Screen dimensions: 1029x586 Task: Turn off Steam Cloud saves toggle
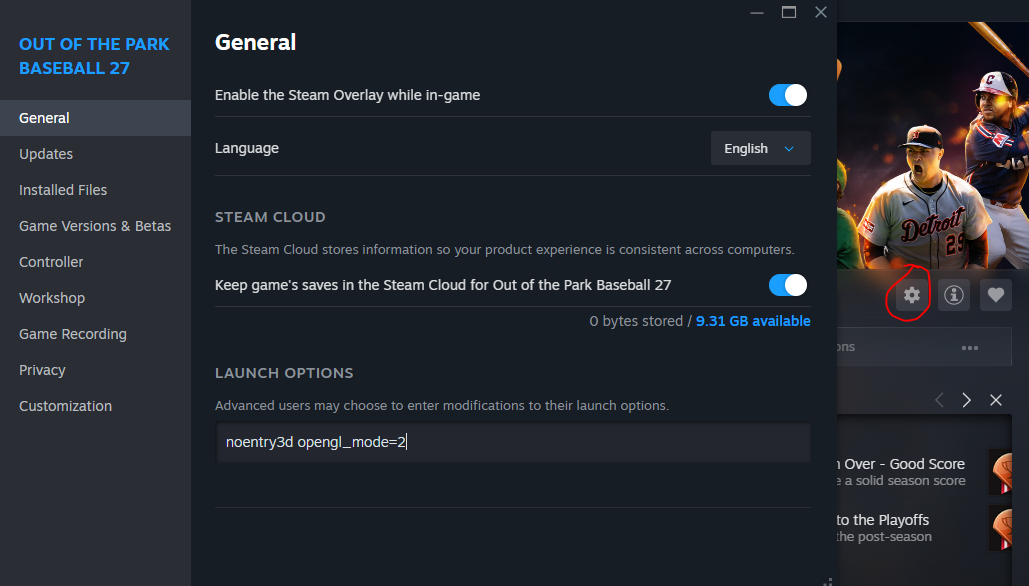click(787, 285)
